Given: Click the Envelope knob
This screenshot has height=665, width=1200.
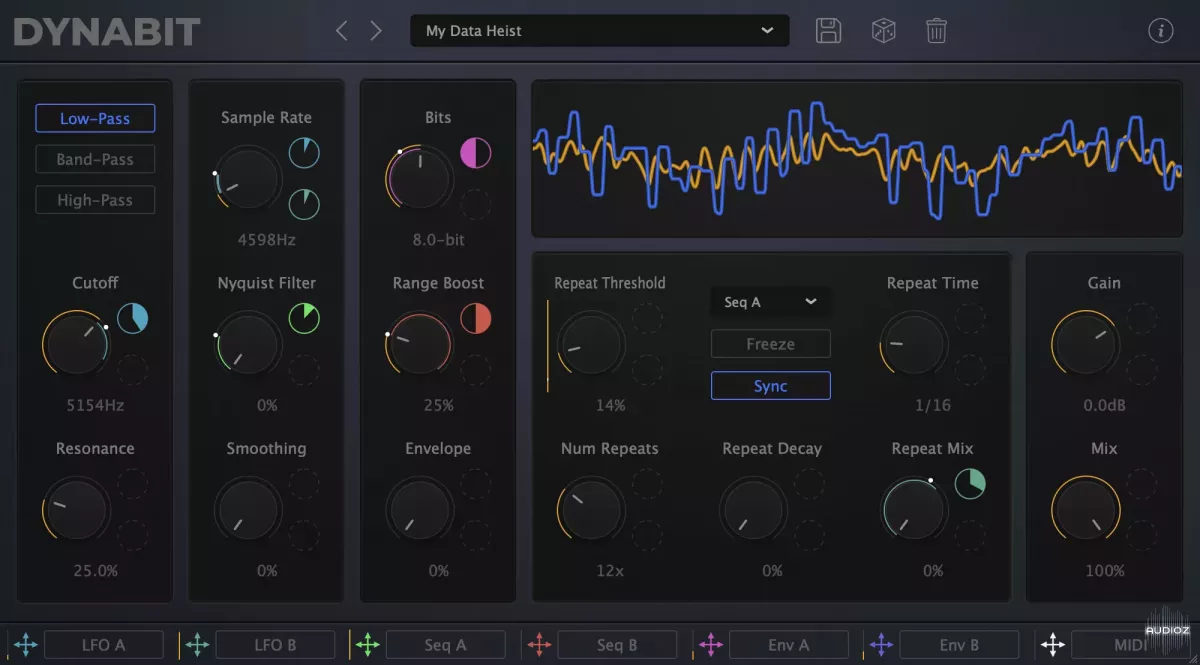Looking at the screenshot, I should click(x=420, y=509).
